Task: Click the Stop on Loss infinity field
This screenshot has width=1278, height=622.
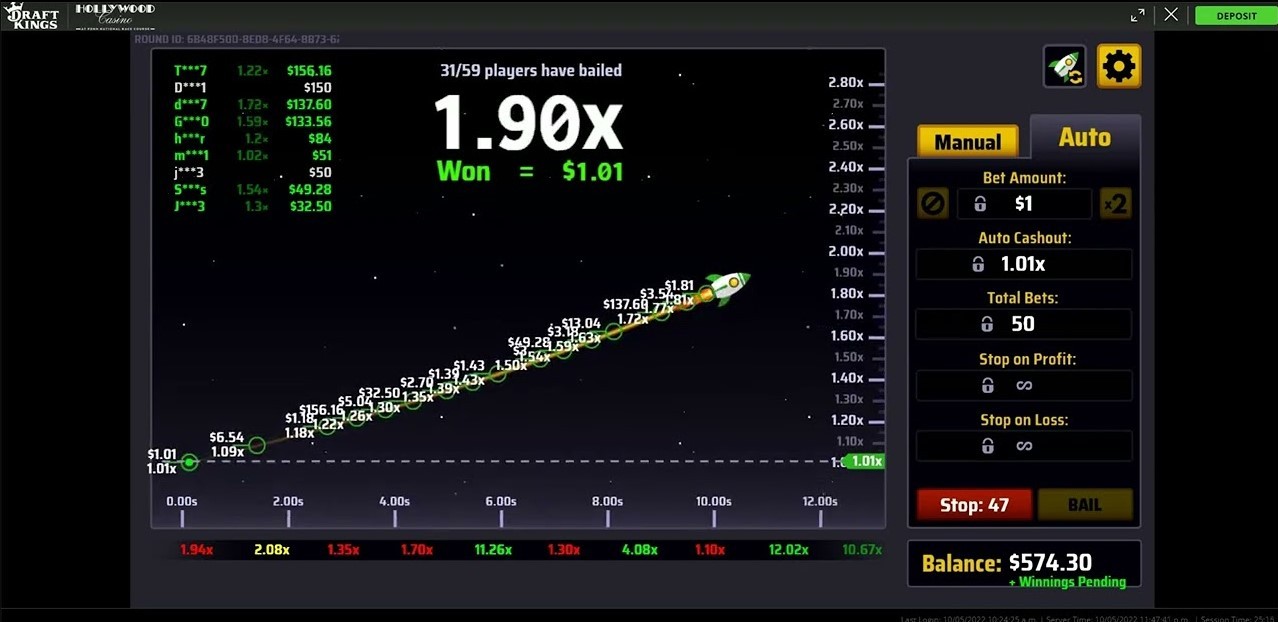Action: click(x=1024, y=446)
